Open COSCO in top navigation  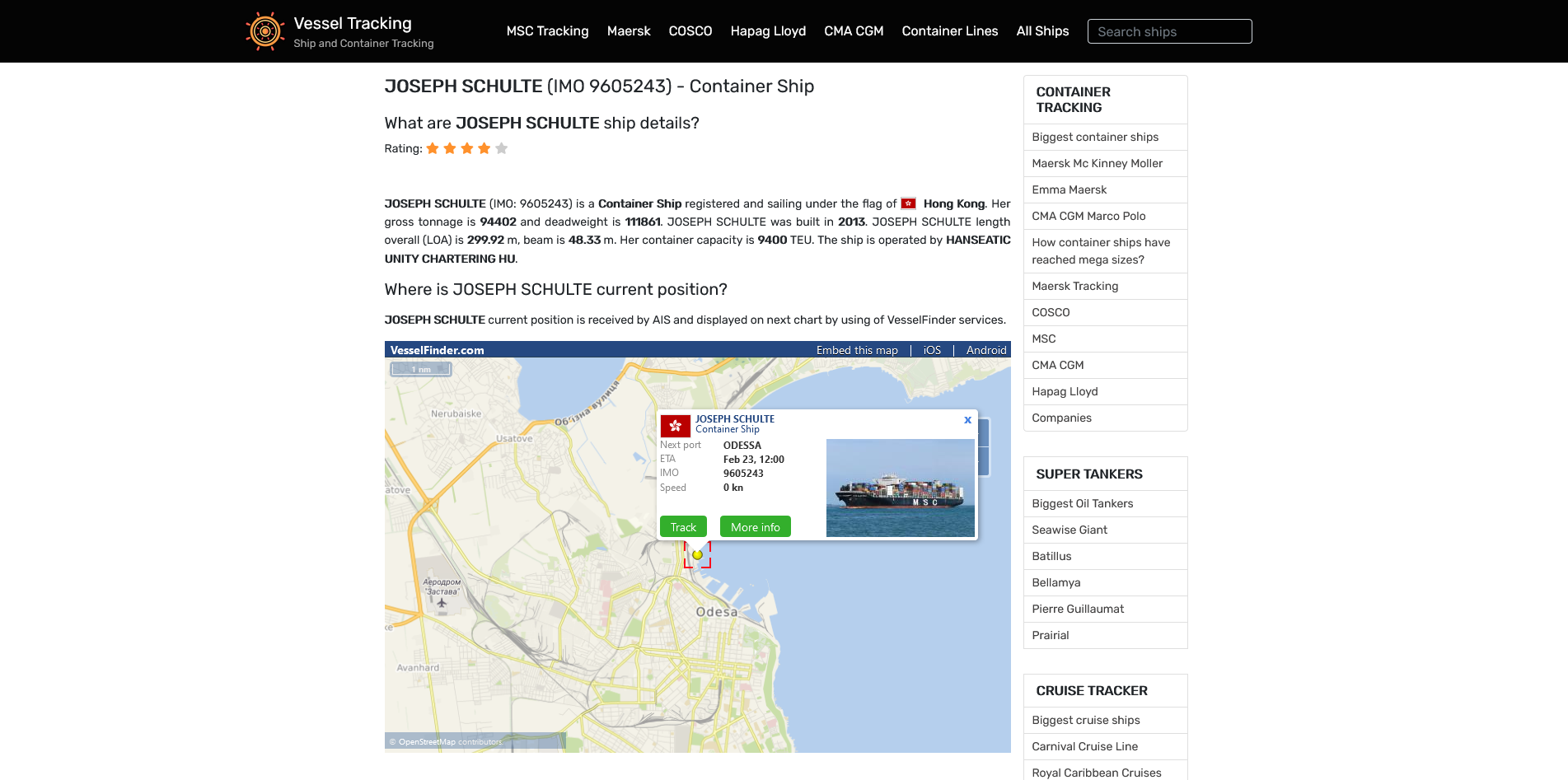coord(690,31)
